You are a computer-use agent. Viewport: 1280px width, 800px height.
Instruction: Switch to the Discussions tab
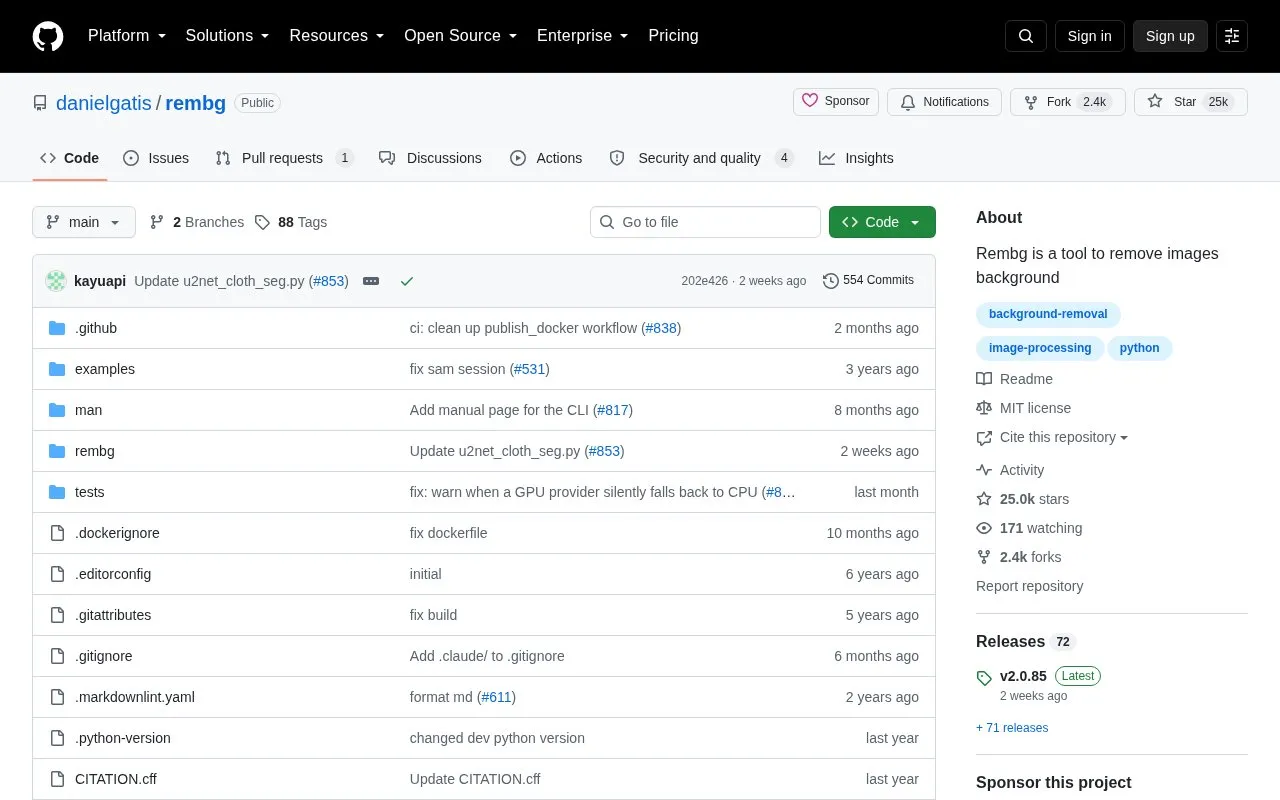point(430,158)
